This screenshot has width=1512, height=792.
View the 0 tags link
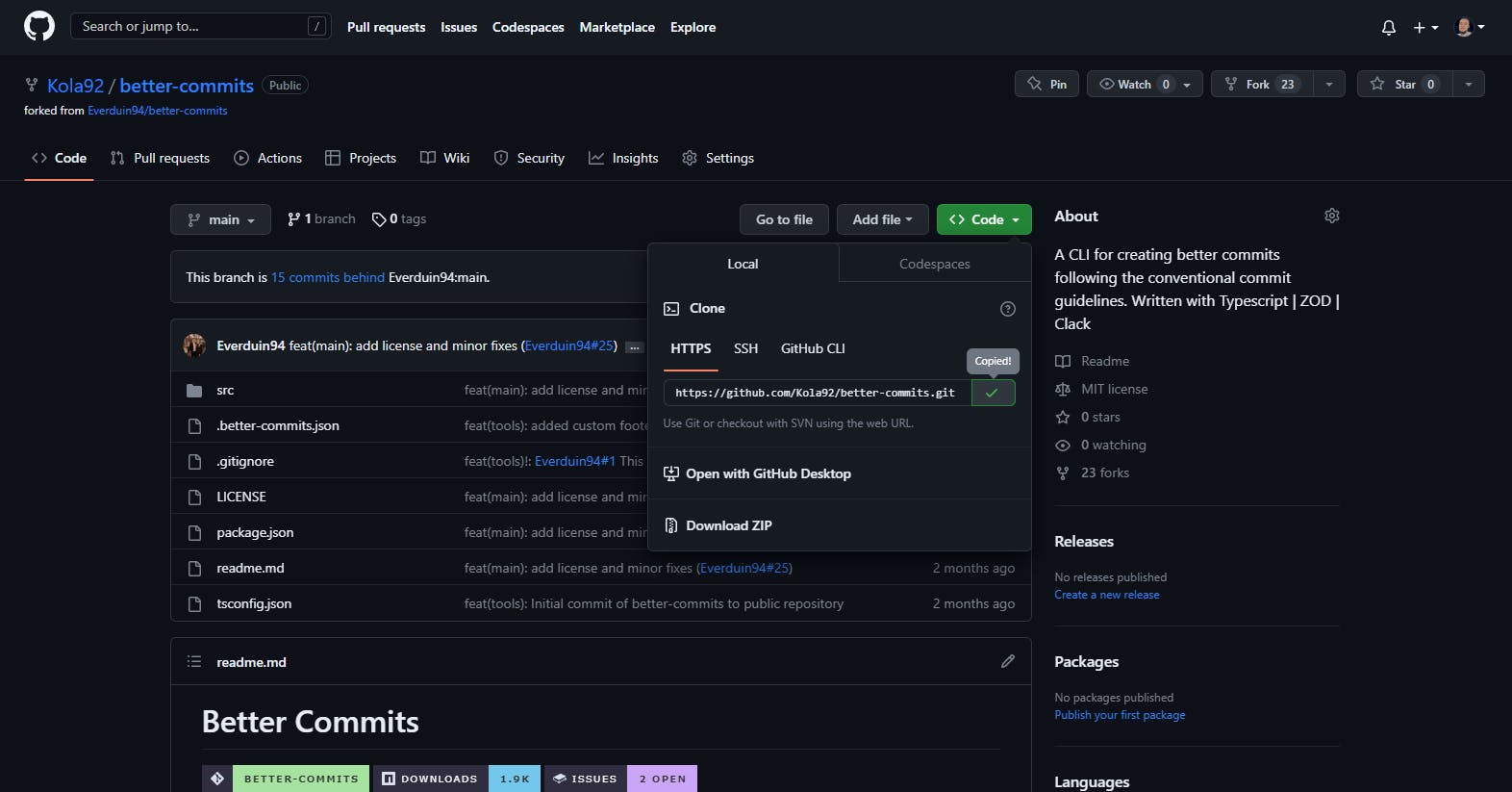399,219
